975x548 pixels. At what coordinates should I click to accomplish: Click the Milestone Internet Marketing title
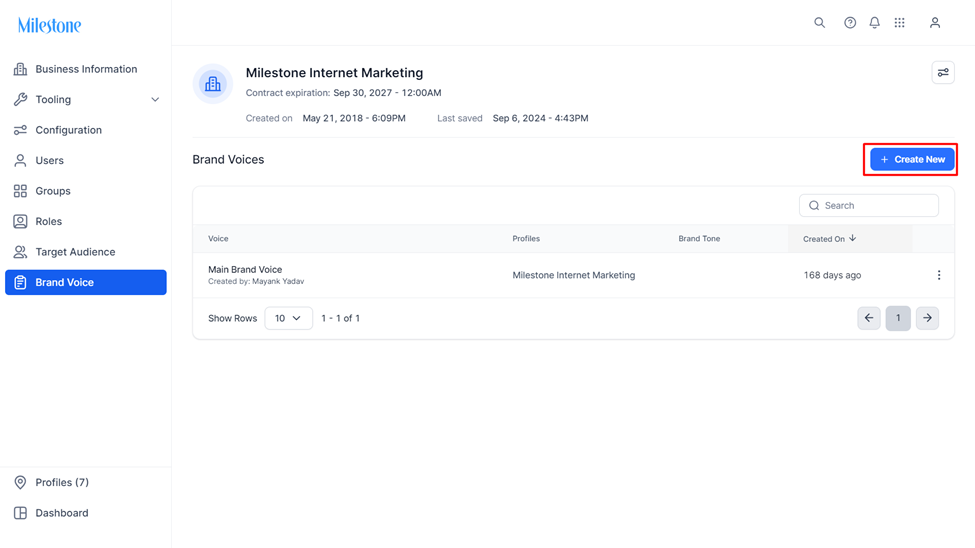point(334,73)
